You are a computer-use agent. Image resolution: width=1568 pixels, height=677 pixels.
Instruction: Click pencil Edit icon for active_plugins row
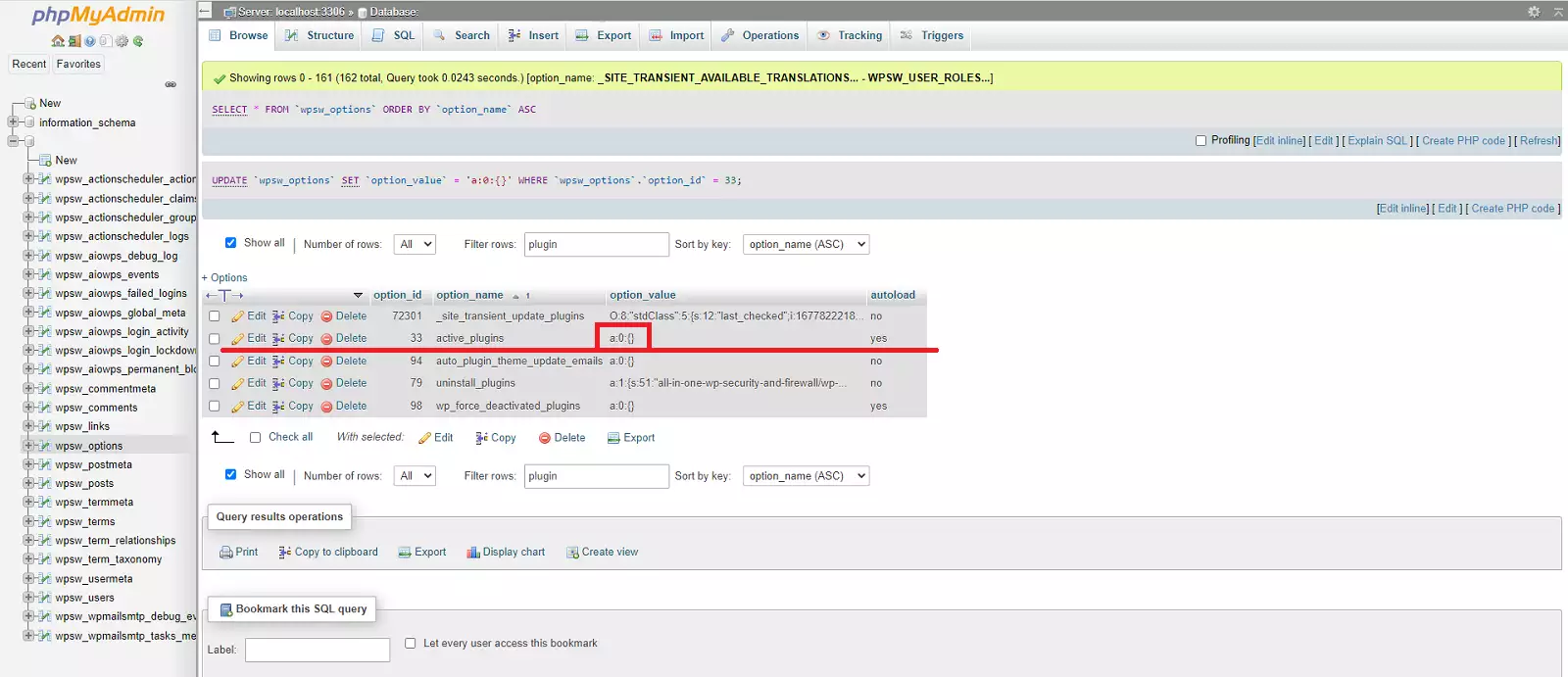[238, 339]
